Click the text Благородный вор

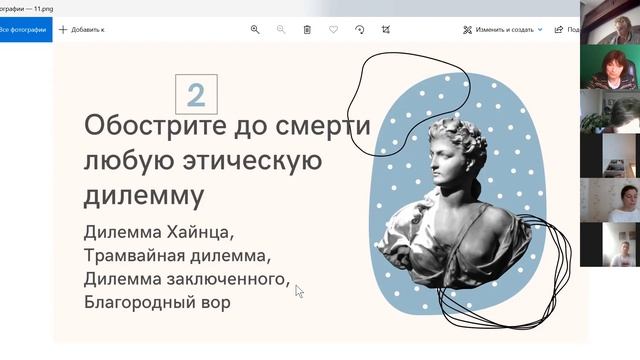(157, 302)
